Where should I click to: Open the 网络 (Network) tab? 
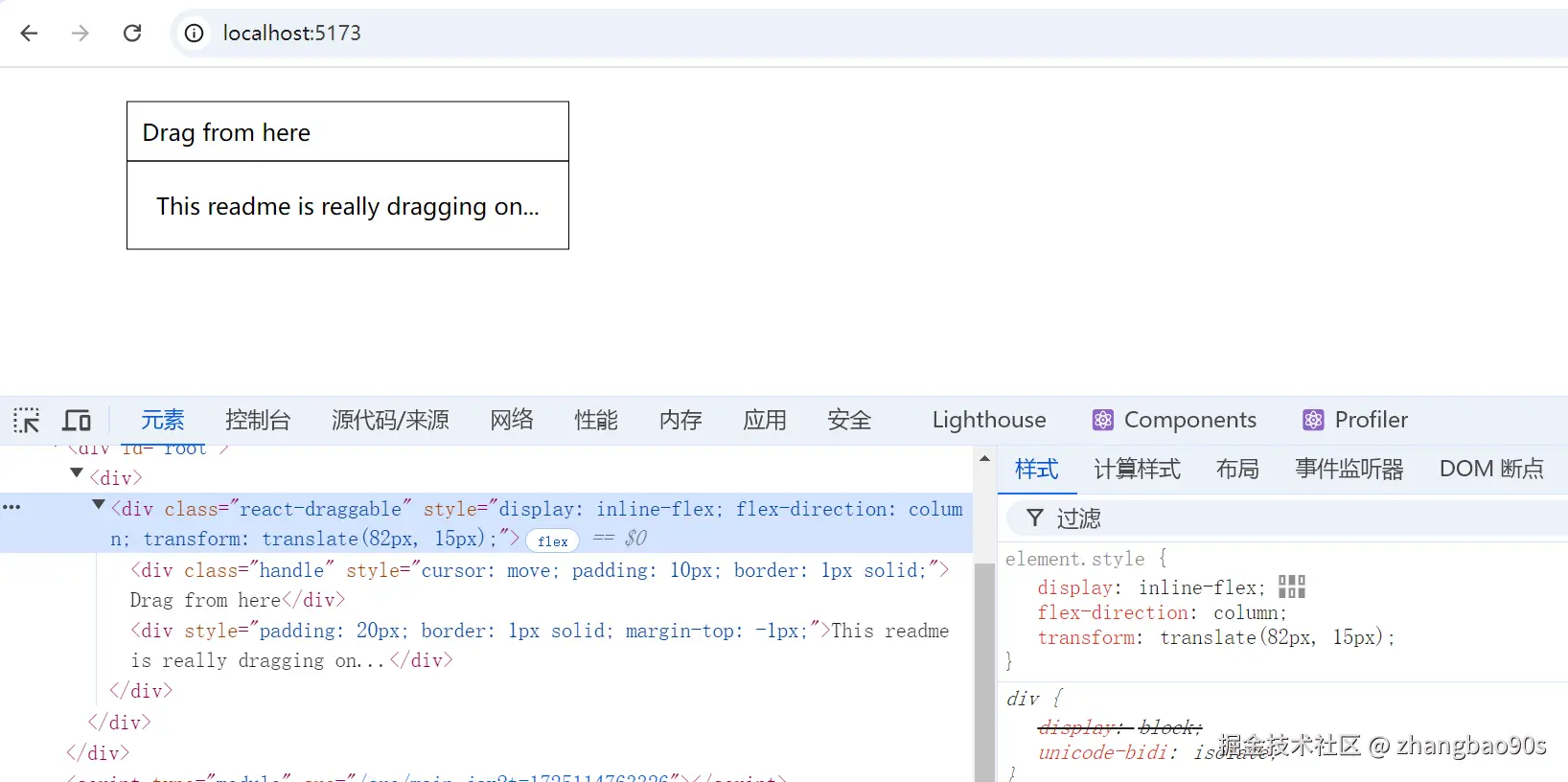(x=512, y=420)
